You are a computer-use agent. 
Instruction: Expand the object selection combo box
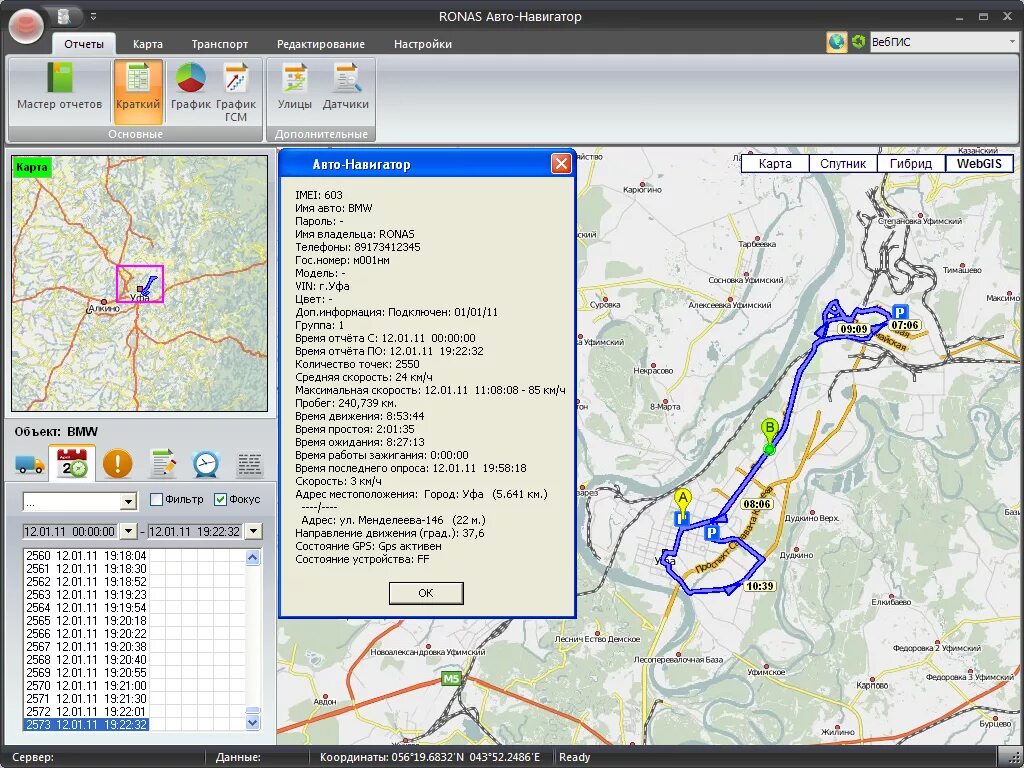(129, 502)
